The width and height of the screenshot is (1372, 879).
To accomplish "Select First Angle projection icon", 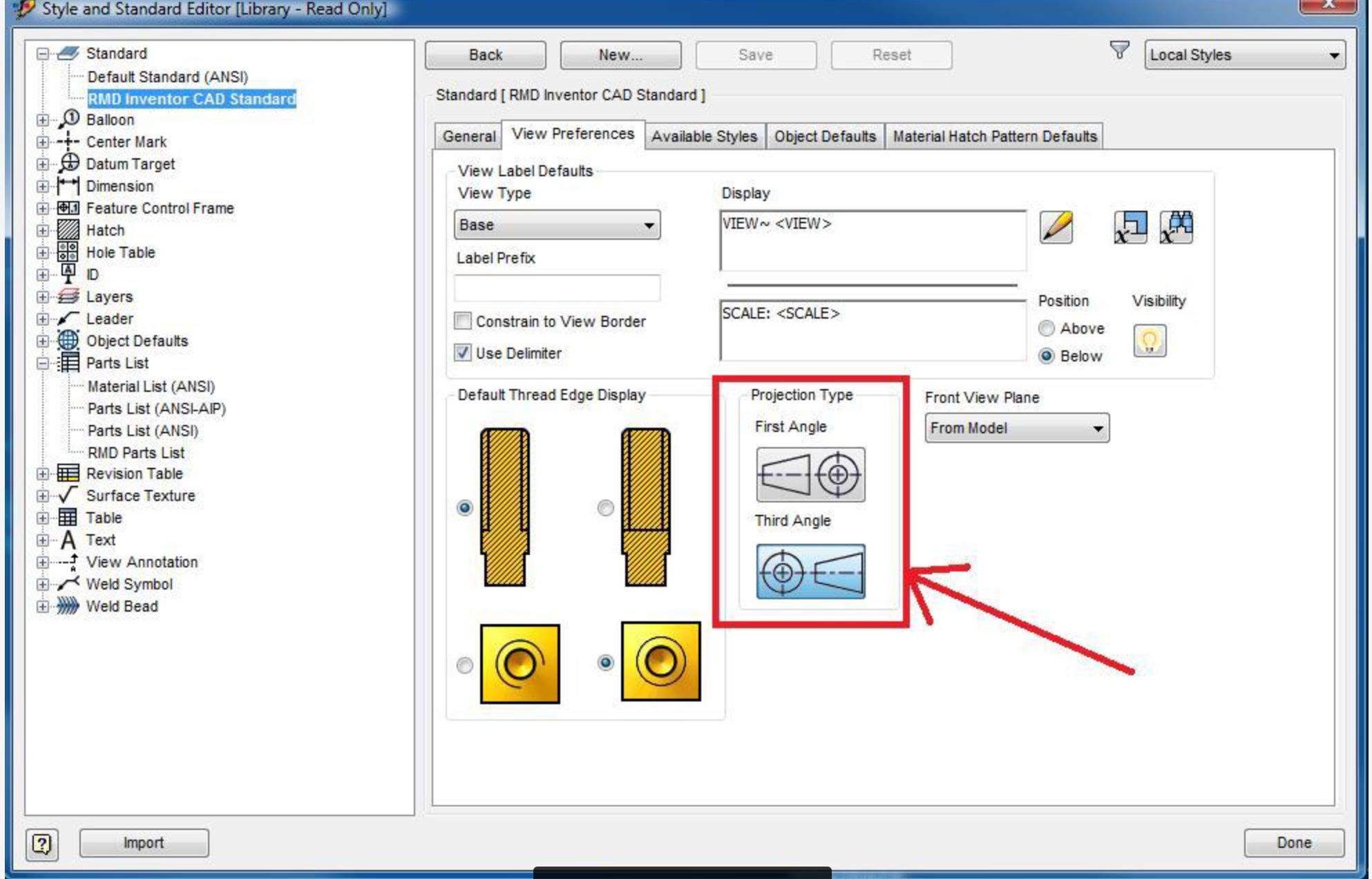I will (x=810, y=475).
